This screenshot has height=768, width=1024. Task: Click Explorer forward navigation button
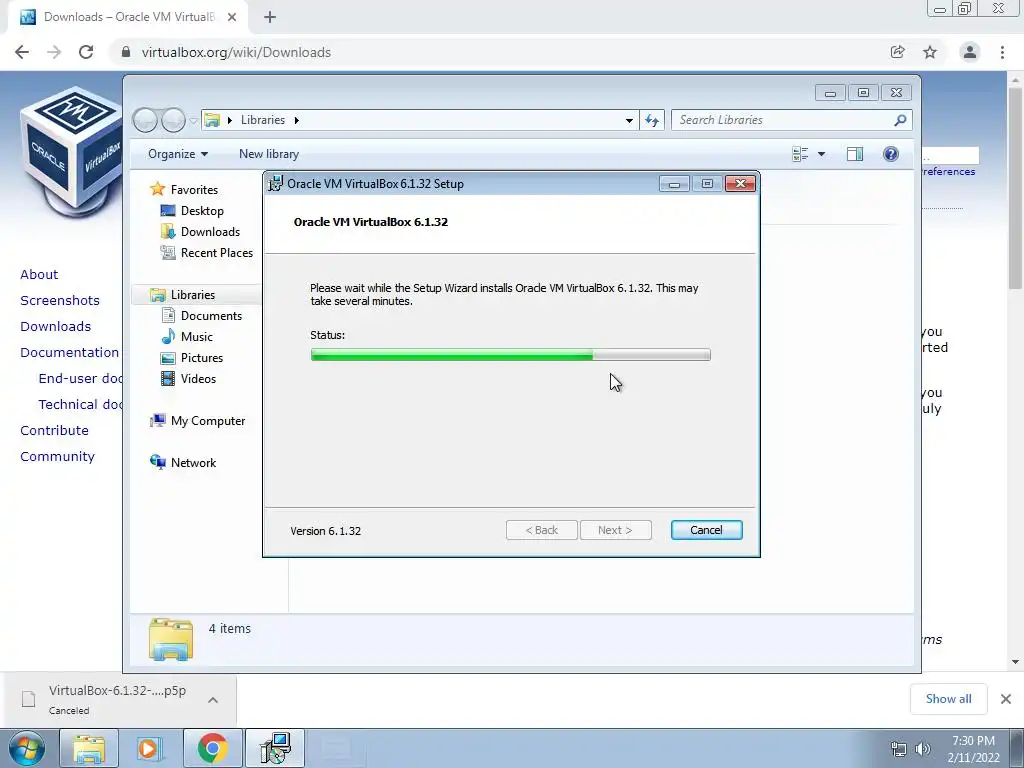click(173, 120)
